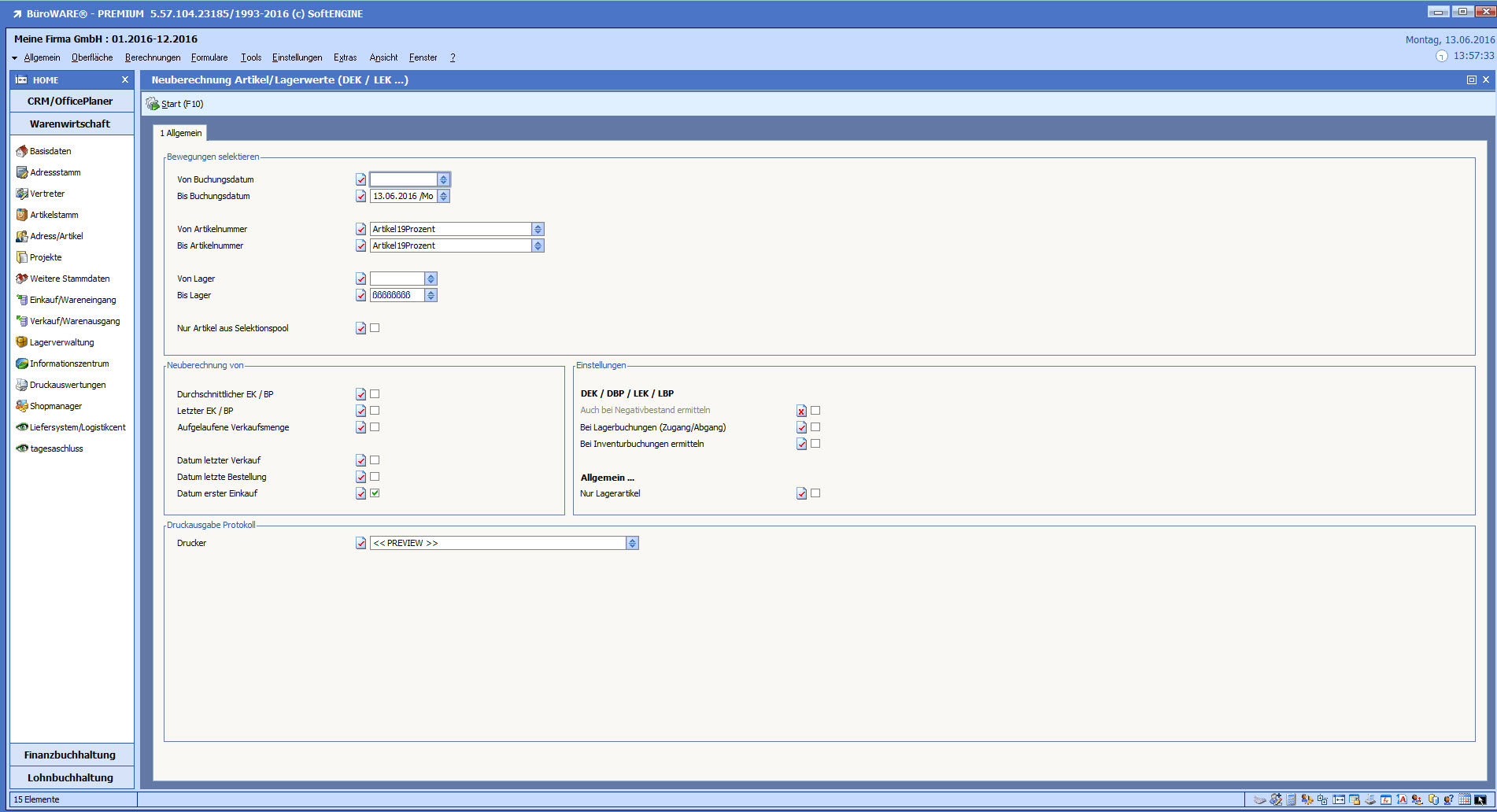
Task: Click the Start (F10) toolbar icon
Action: click(x=153, y=104)
